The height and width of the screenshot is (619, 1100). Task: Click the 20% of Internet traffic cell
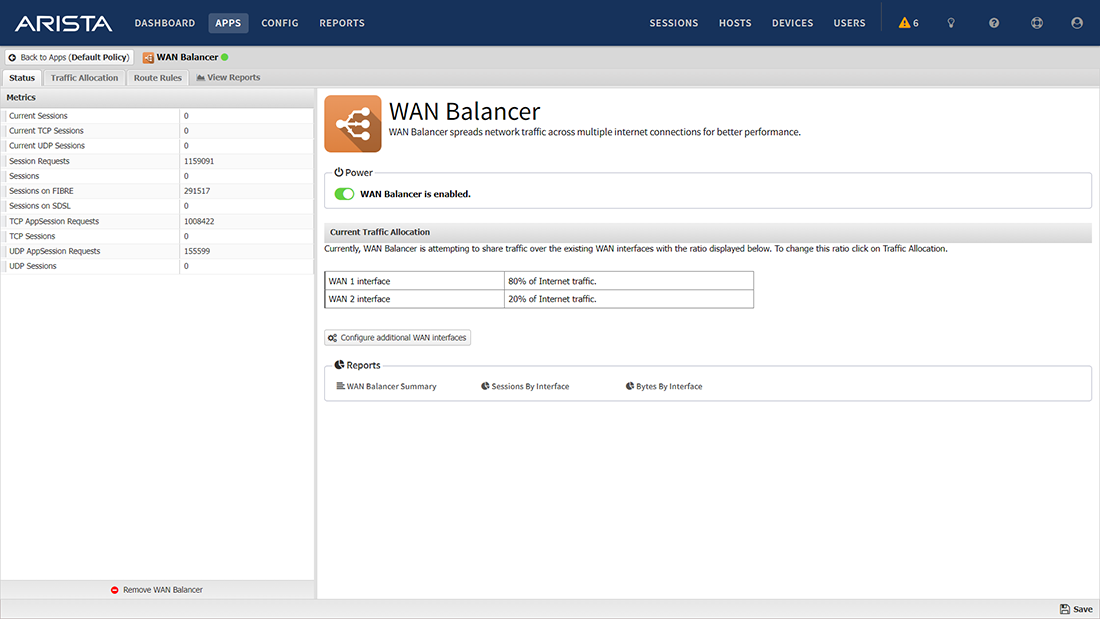pos(629,299)
